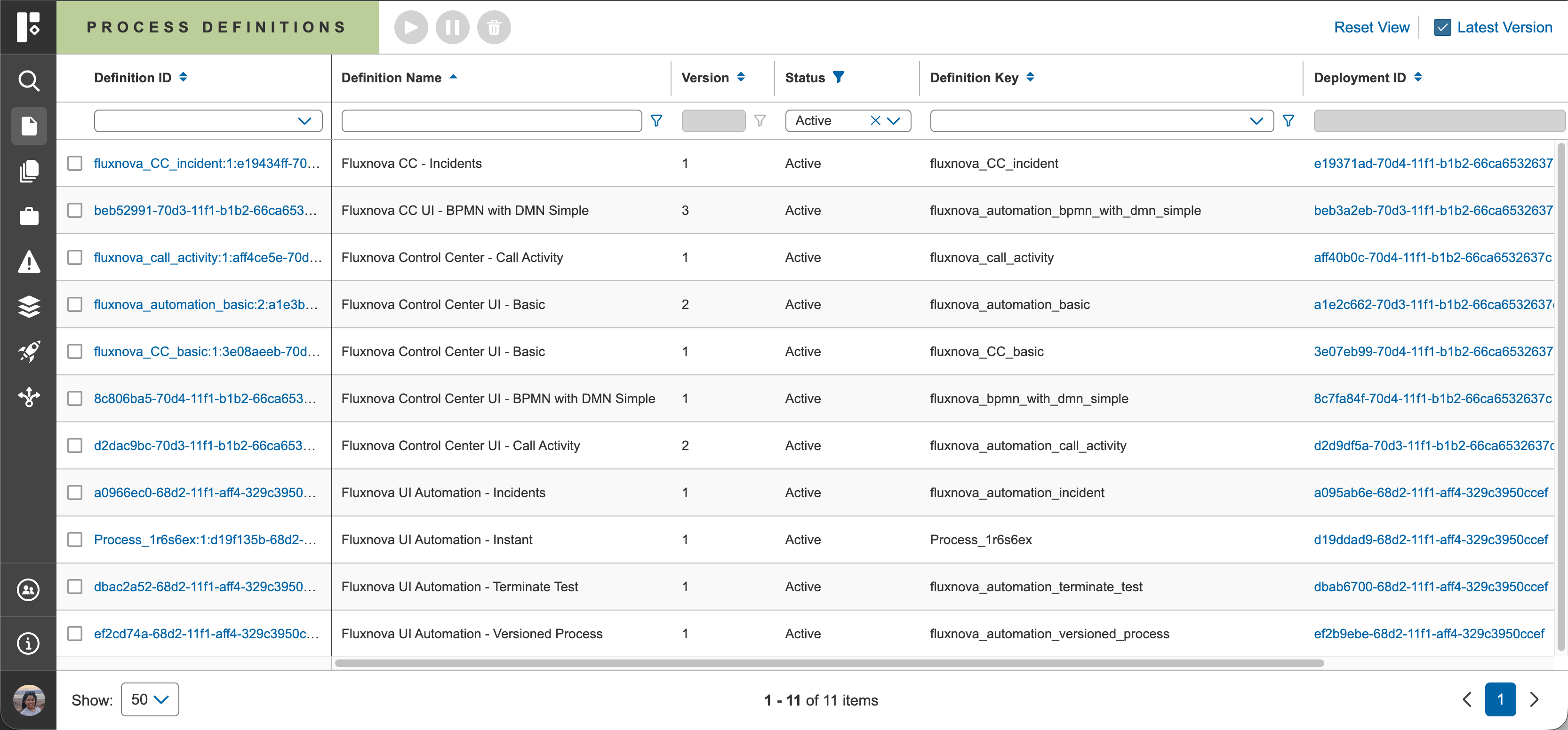Open the branching arrows sidebar icon
This screenshot has height=730, width=1568.
point(29,397)
